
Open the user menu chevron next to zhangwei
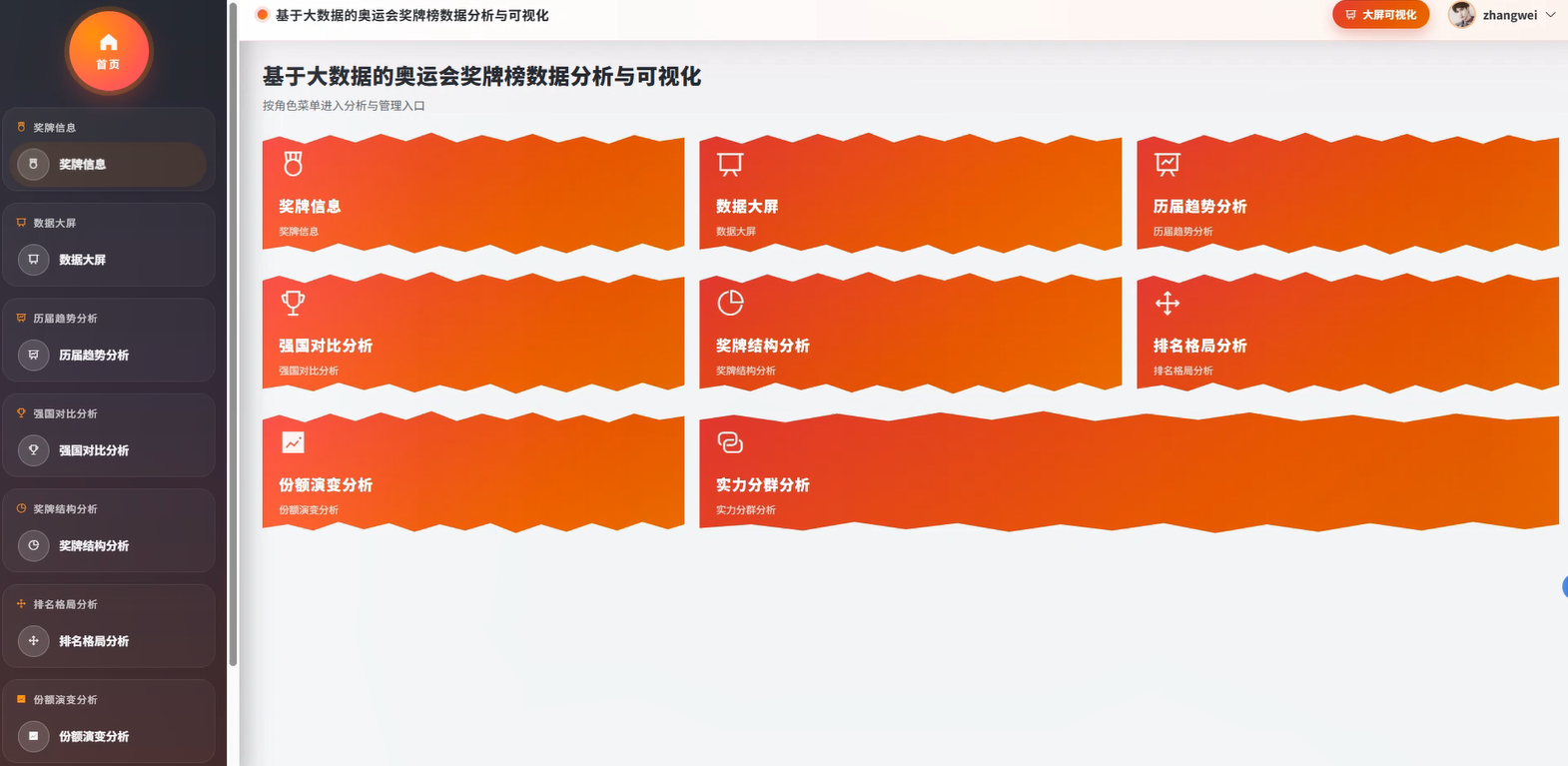coord(1551,15)
